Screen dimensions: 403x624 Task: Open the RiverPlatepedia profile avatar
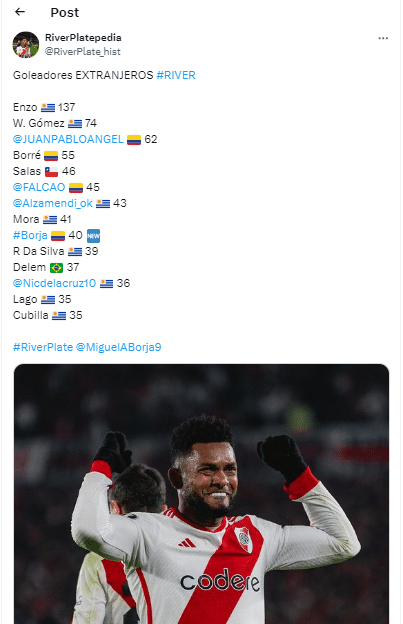pyautogui.click(x=26, y=45)
